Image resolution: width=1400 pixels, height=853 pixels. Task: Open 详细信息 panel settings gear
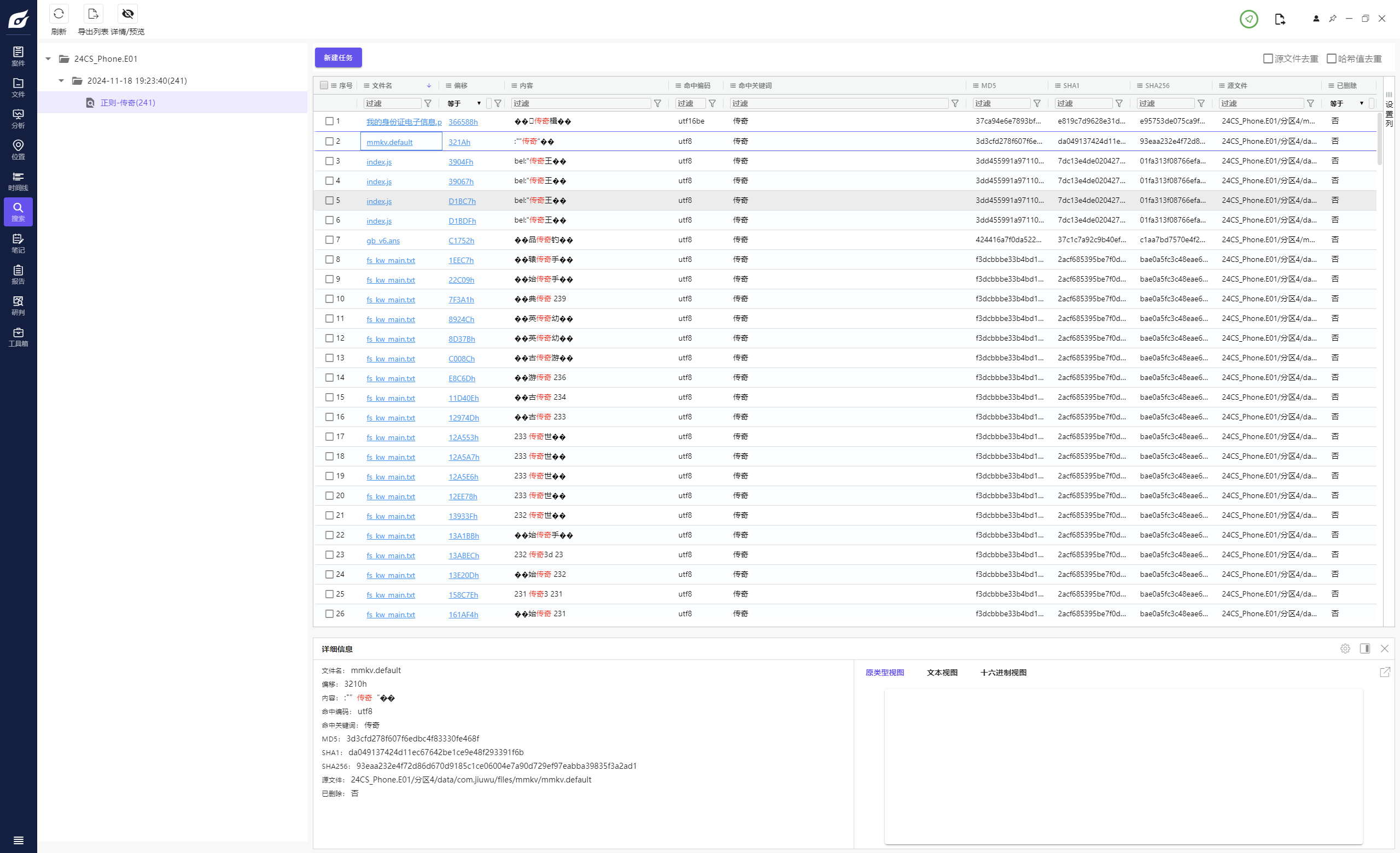click(1345, 648)
